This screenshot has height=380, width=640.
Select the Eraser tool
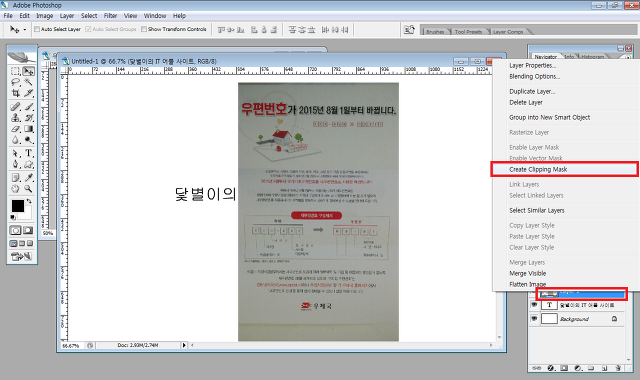click(x=16, y=129)
